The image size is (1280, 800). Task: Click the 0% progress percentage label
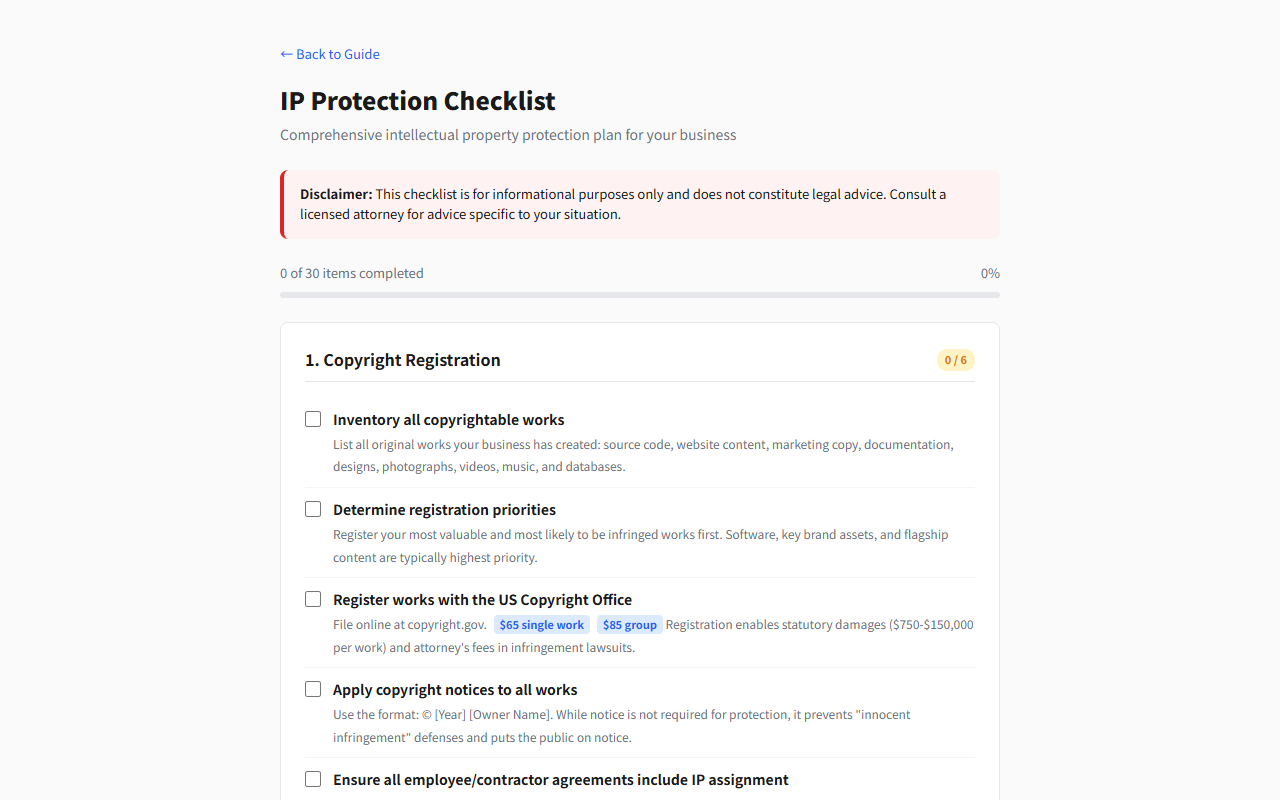point(990,273)
